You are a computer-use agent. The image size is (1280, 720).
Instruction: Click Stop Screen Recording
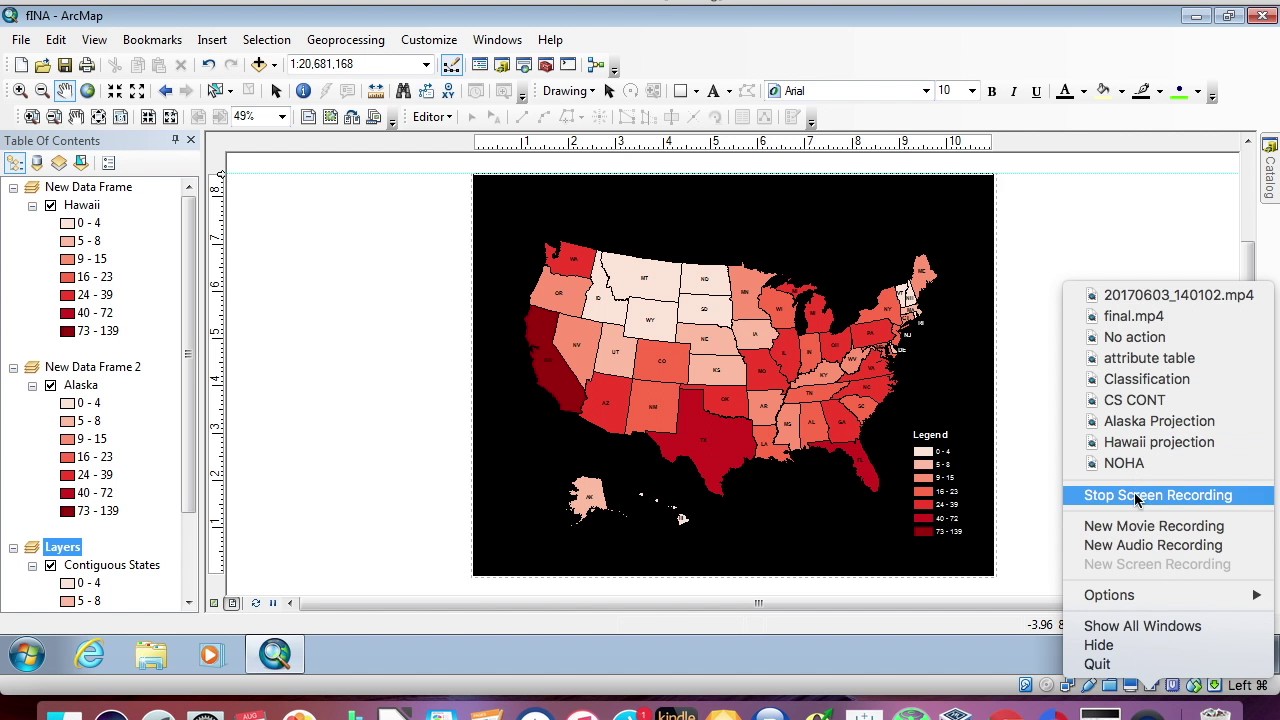[x=1168, y=495]
